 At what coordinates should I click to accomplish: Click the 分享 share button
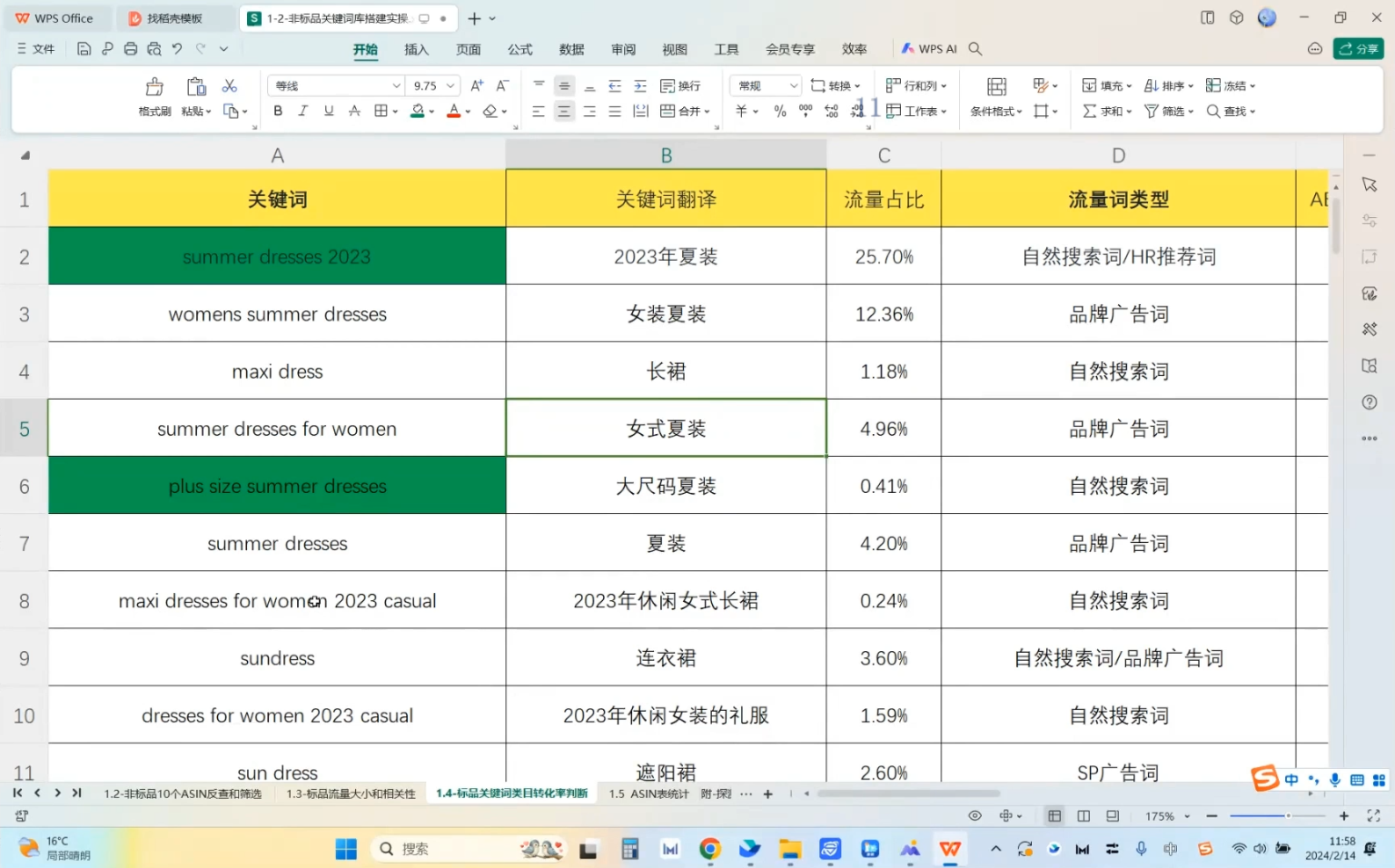point(1360,49)
